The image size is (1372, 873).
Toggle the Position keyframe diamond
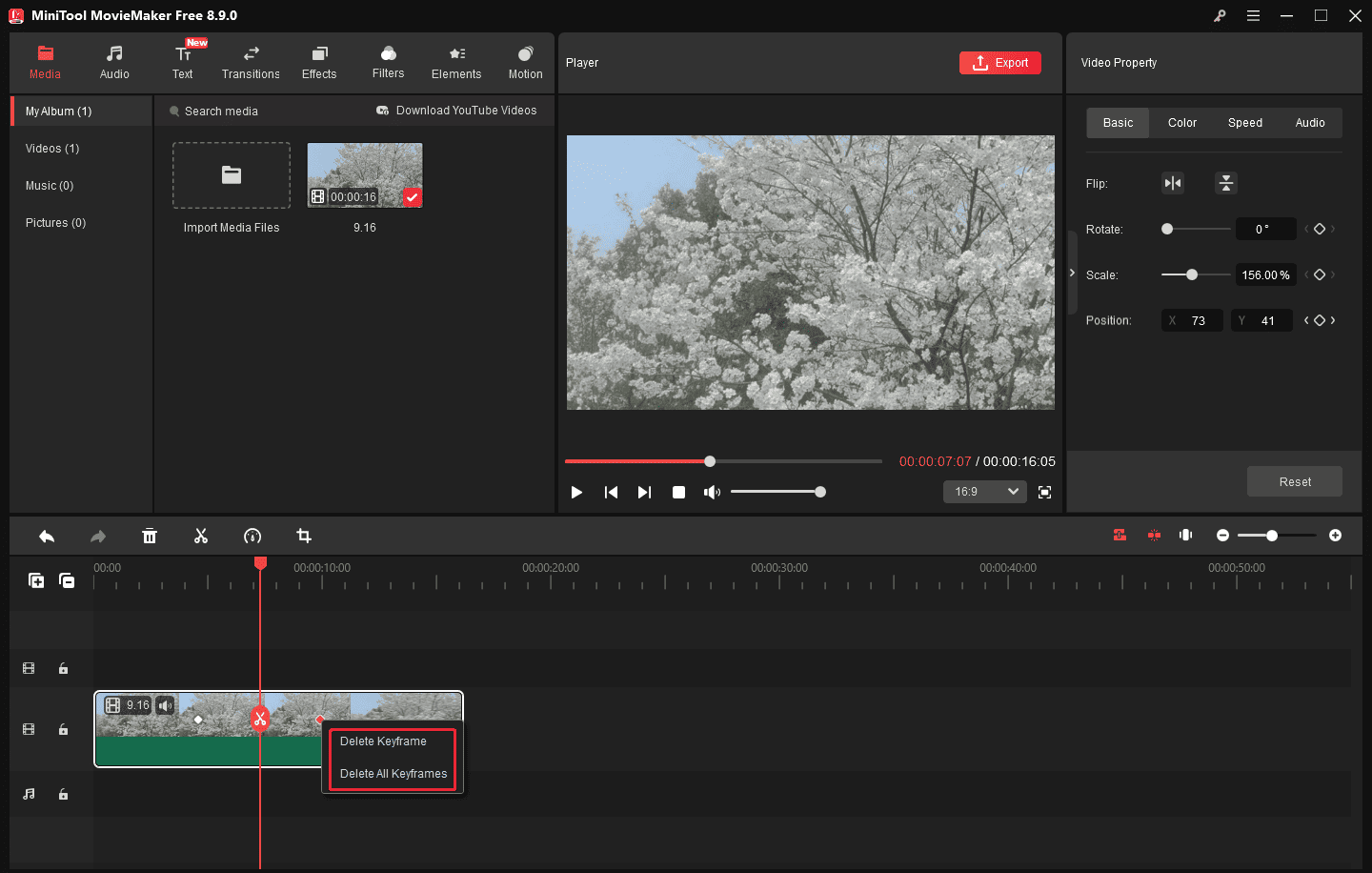tap(1320, 320)
